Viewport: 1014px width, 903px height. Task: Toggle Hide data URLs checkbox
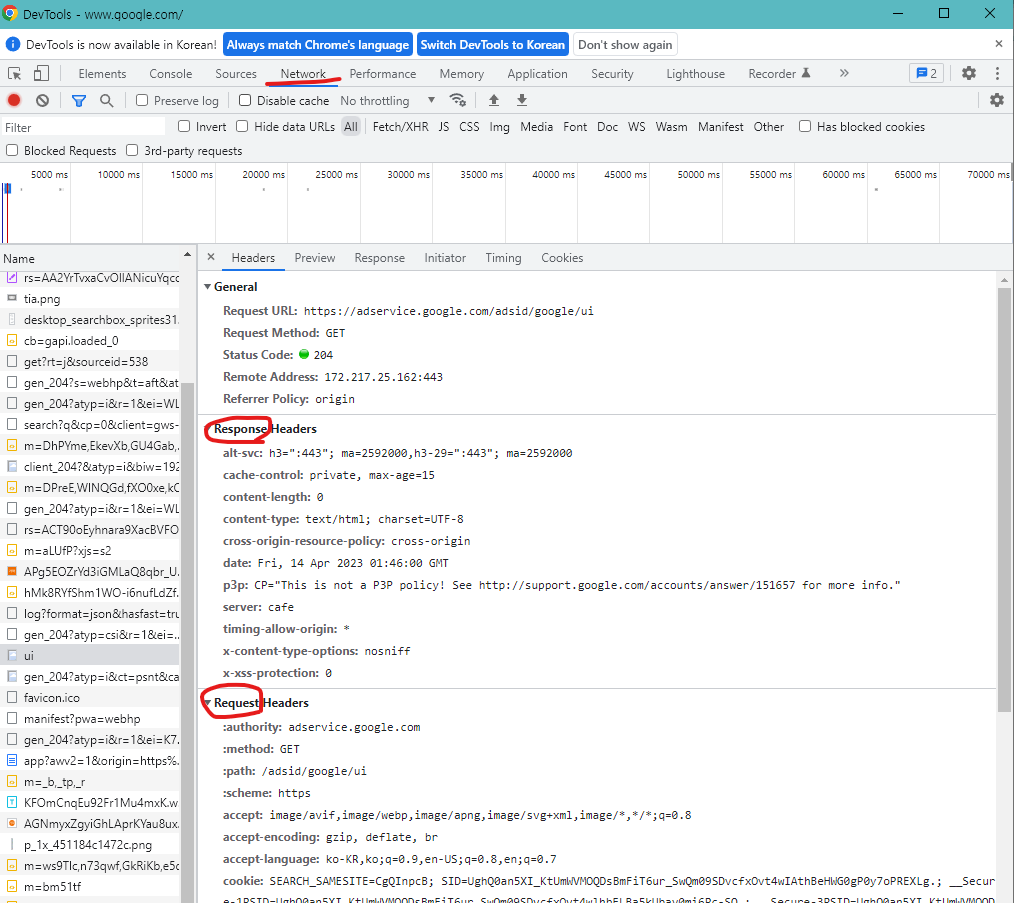tap(242, 126)
